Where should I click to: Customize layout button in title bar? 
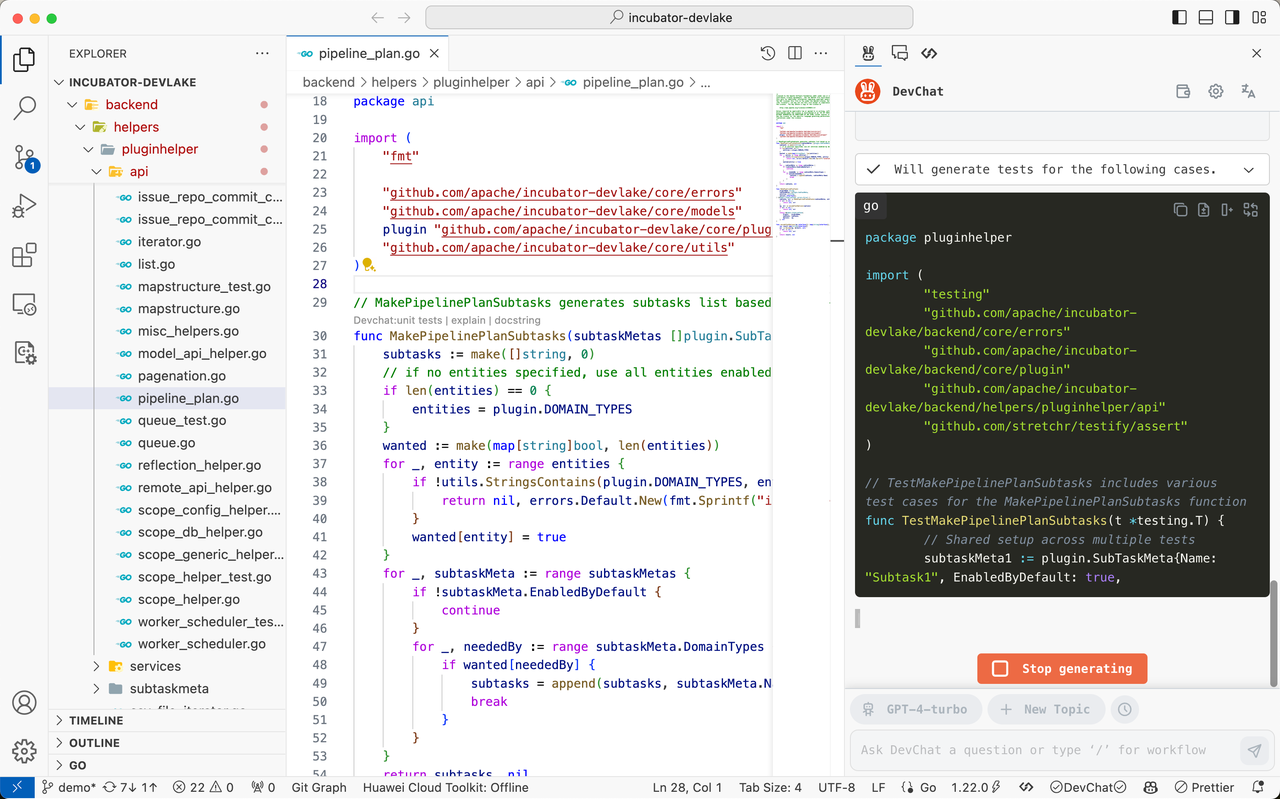[1260, 18]
